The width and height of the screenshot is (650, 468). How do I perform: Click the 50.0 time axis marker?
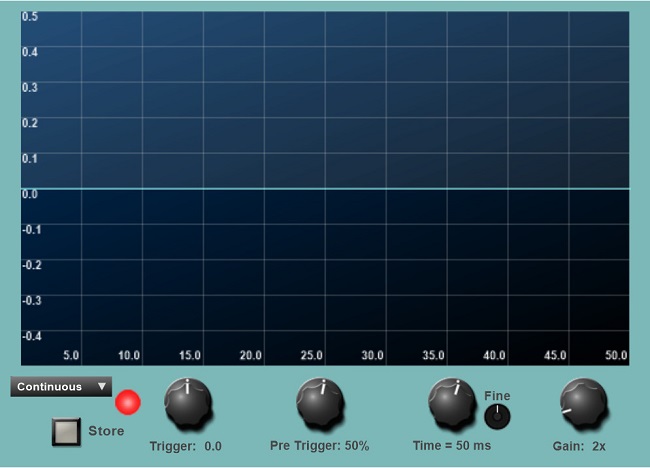615,355
